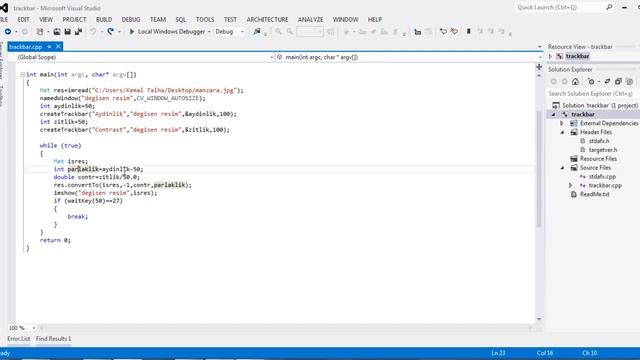Click the Search Solution Explorer field
The width and height of the screenshot is (640, 360).
tap(593, 93)
